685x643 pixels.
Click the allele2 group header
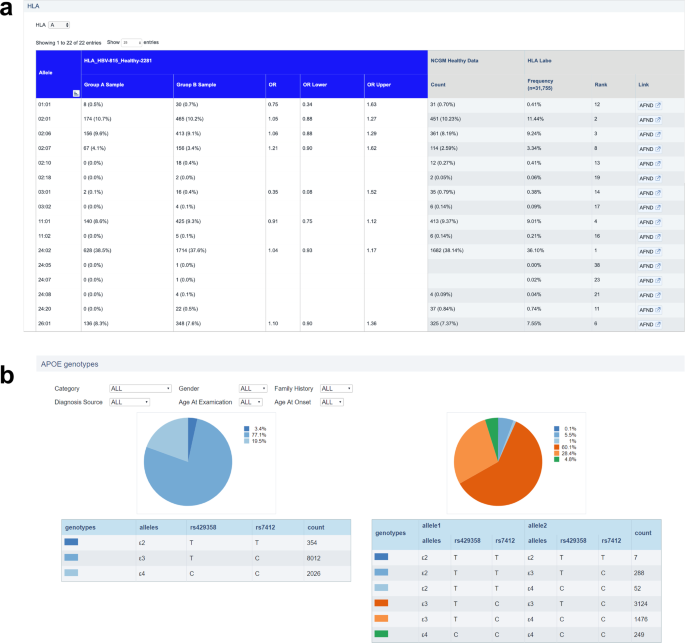click(537, 525)
